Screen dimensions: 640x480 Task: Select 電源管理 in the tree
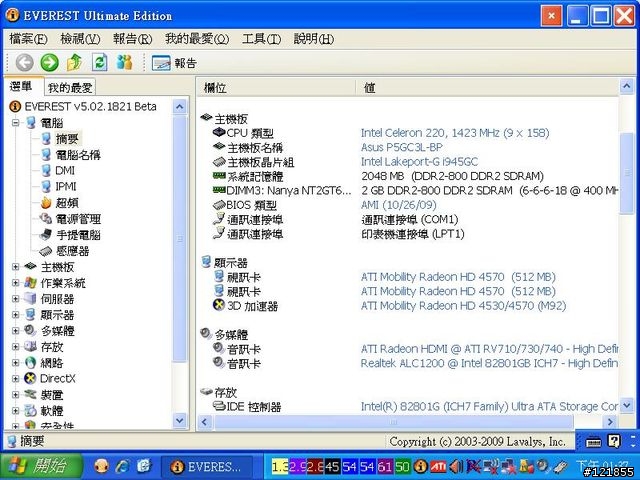[78, 219]
